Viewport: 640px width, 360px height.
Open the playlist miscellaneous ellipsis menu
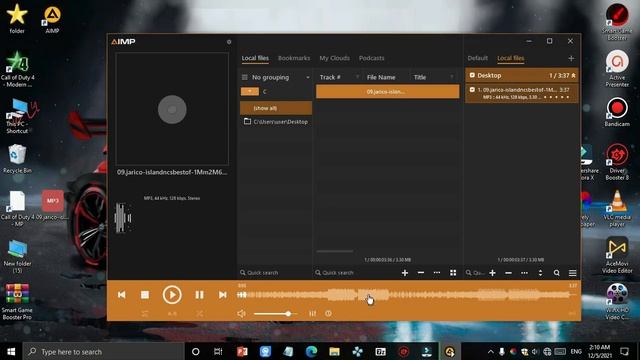[x=524, y=273]
